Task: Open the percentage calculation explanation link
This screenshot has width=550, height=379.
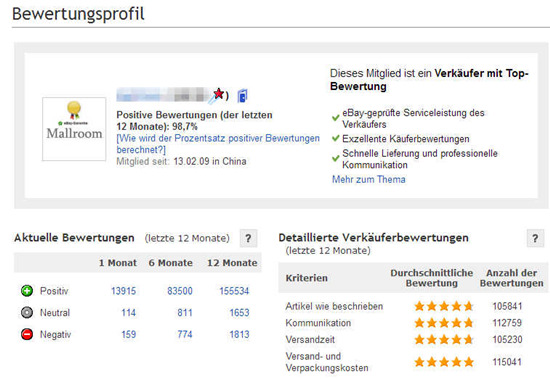Action: (x=218, y=144)
